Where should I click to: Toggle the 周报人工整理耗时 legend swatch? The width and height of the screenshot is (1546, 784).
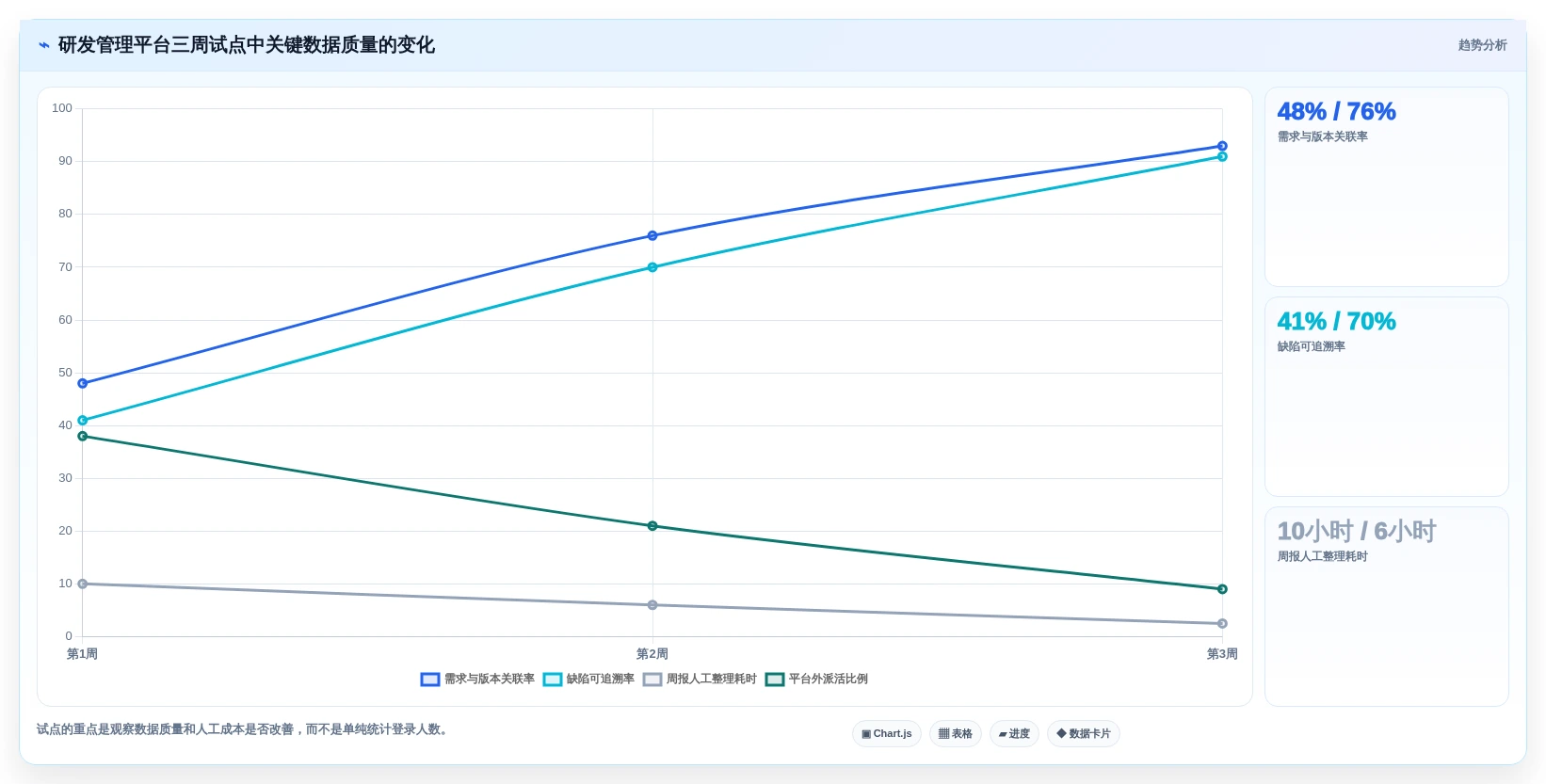[652, 680]
